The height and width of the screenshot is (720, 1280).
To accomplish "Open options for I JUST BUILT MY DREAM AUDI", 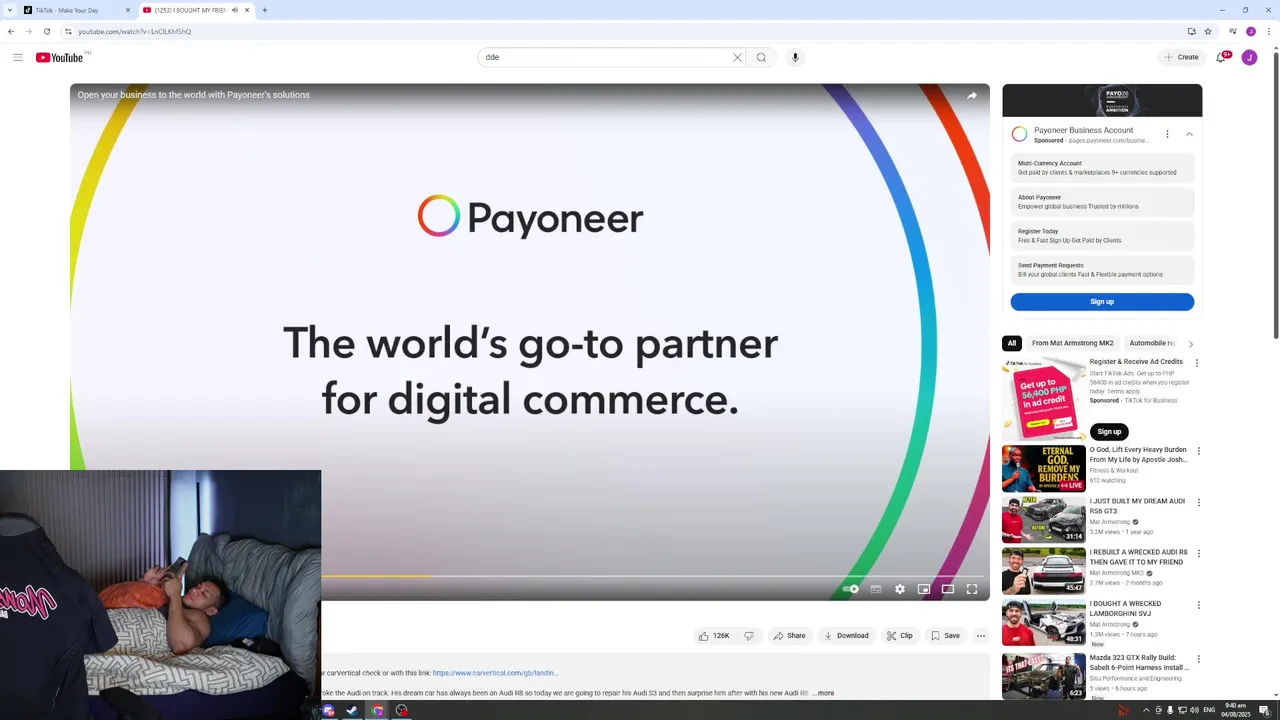I will pyautogui.click(x=1199, y=502).
